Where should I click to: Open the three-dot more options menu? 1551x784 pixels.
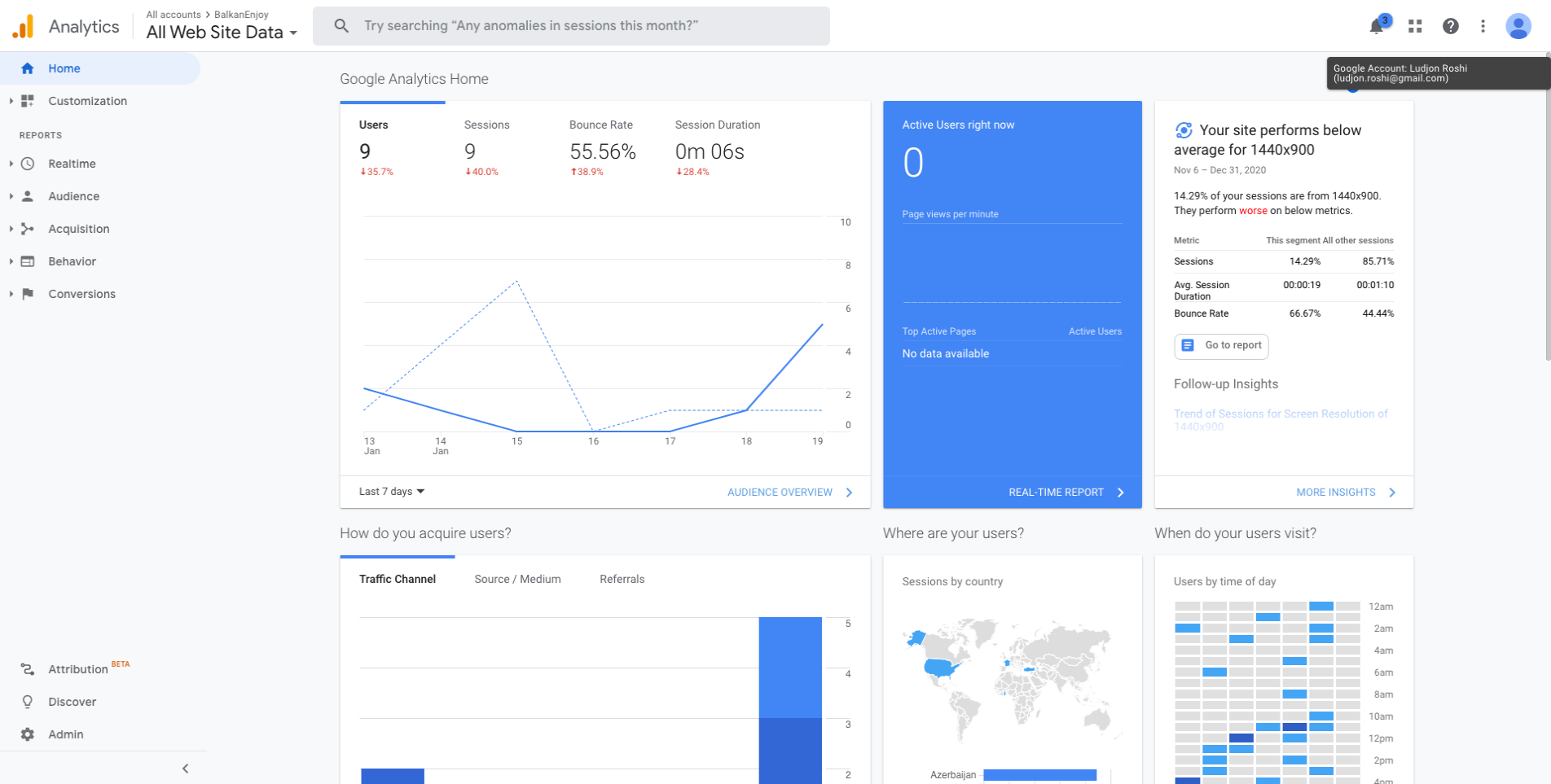[x=1483, y=26]
